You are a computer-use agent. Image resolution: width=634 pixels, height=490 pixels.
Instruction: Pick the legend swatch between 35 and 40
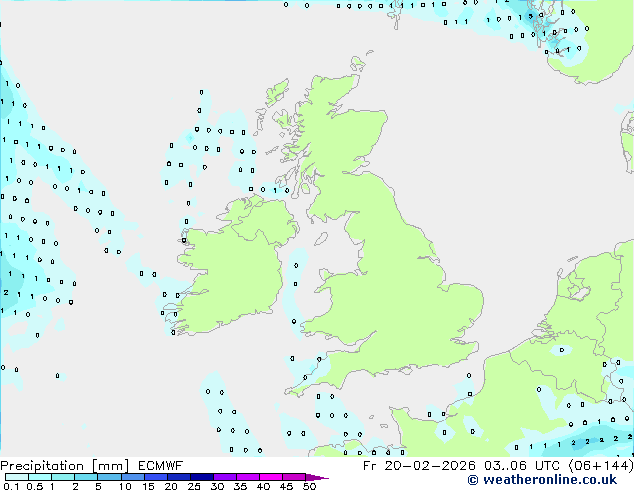[247, 477]
